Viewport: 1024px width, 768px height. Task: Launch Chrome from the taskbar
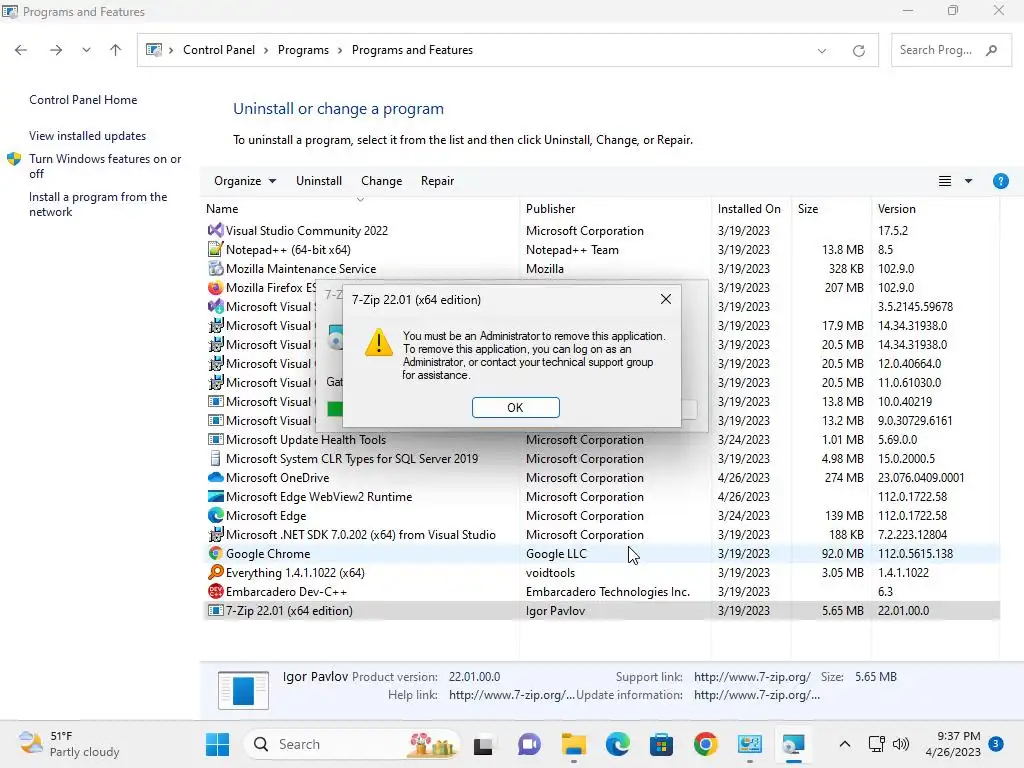point(705,744)
